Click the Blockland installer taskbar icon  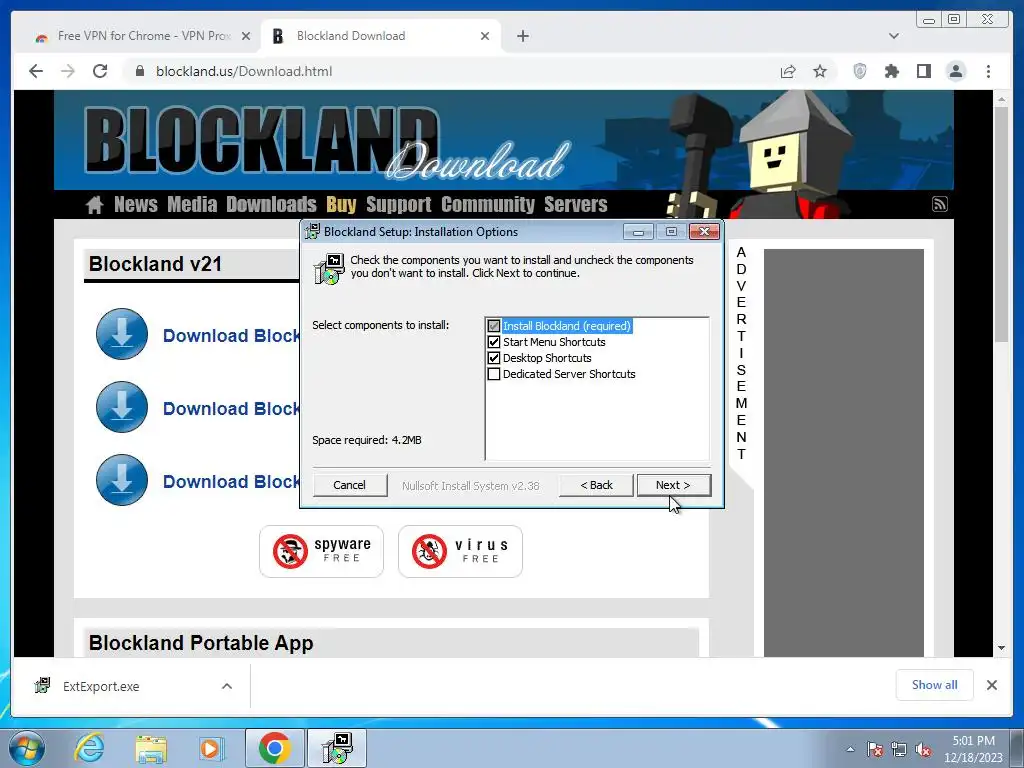coord(337,748)
